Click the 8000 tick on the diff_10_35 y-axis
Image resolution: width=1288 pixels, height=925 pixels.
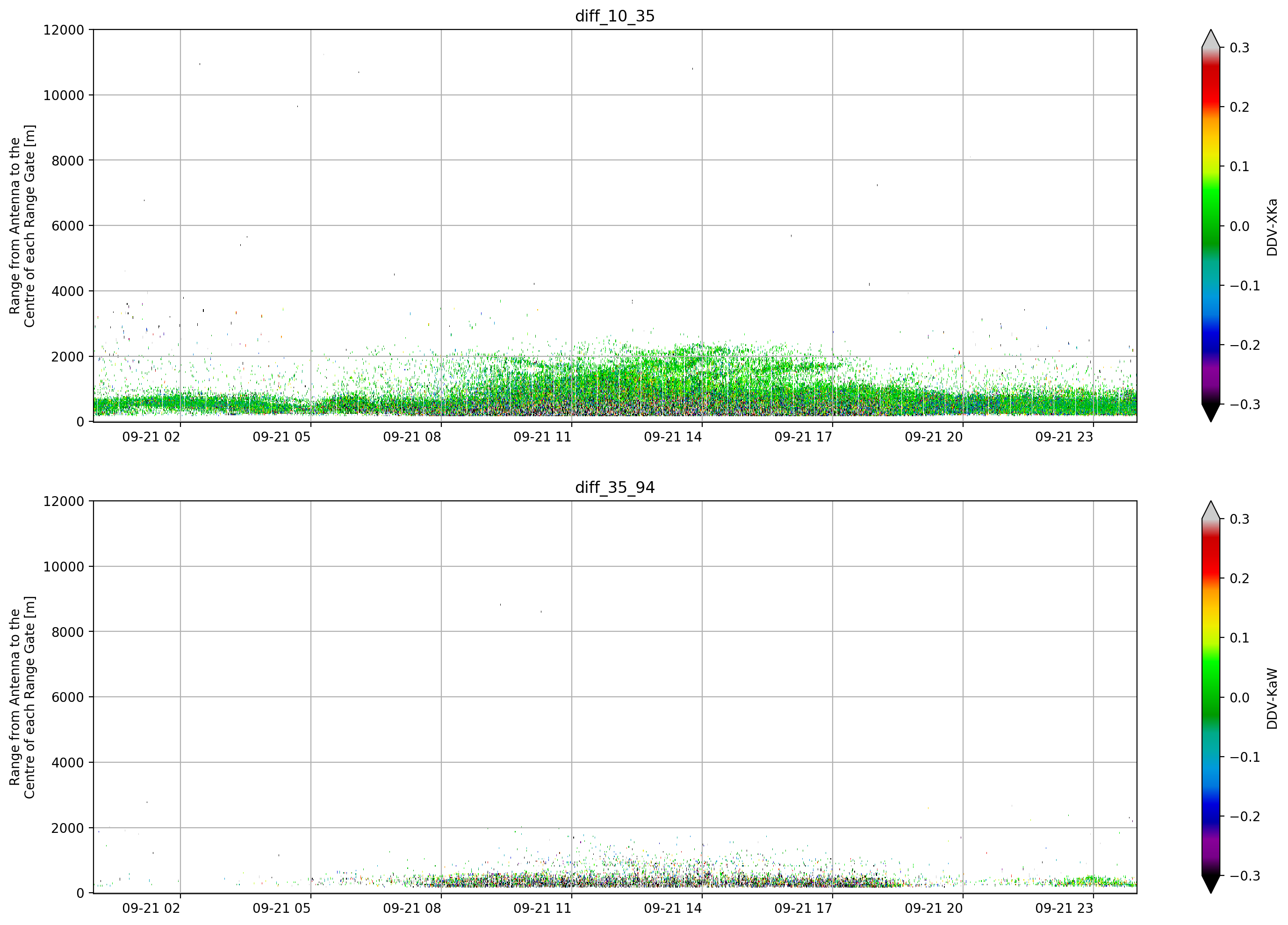coord(68,161)
